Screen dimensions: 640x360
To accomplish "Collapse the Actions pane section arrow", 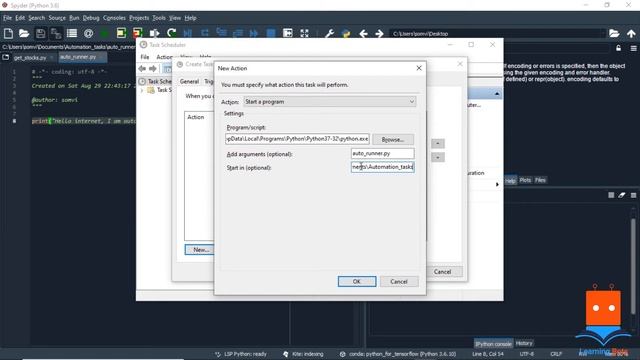I will (497, 94).
